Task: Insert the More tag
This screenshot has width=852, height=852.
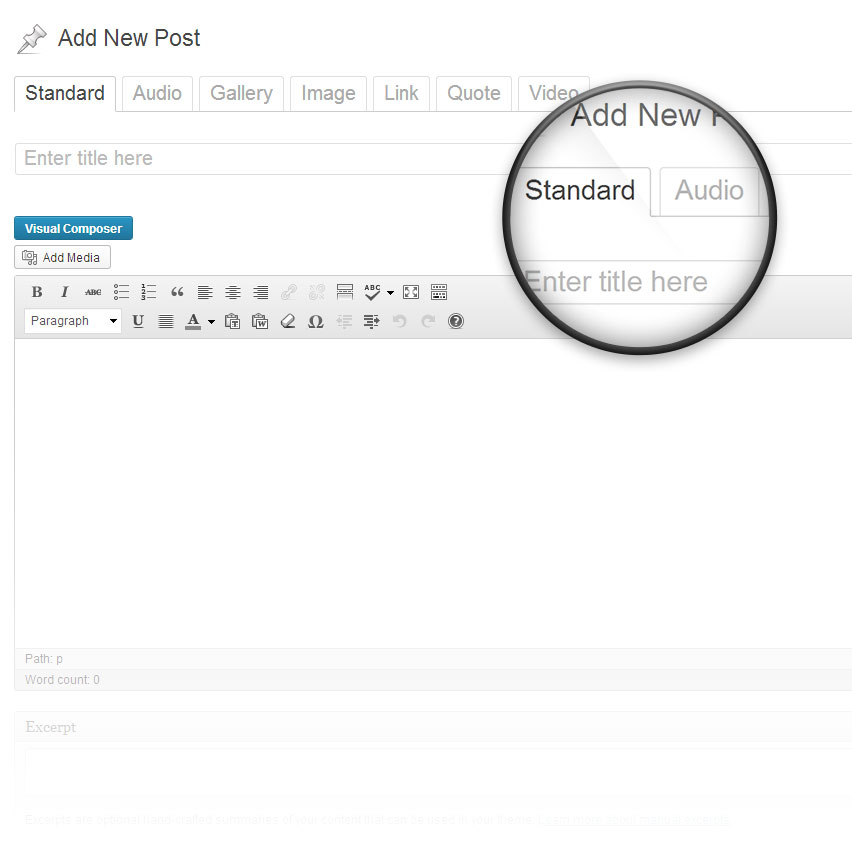Action: point(345,292)
